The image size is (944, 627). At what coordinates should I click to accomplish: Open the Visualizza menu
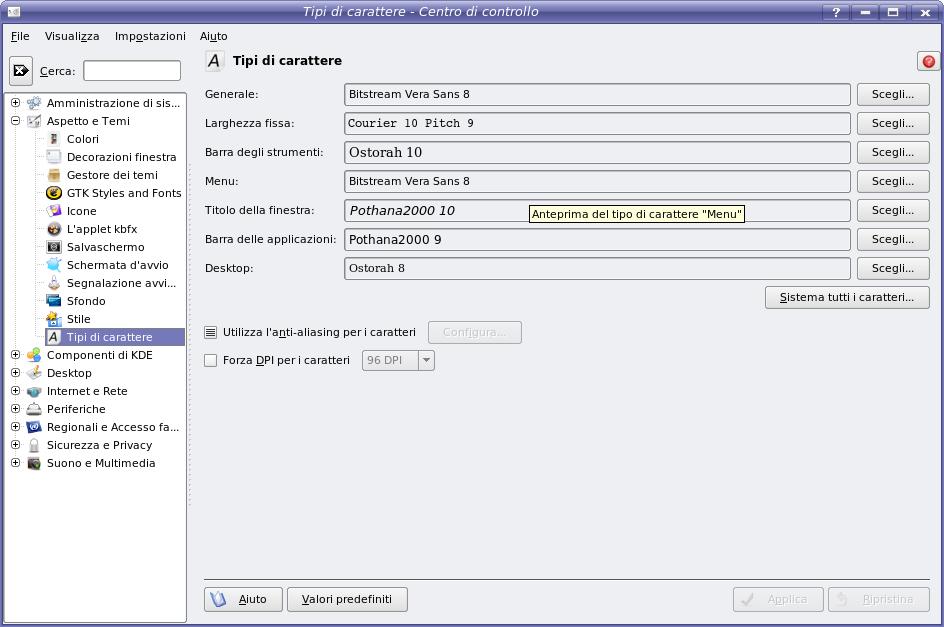pos(72,36)
